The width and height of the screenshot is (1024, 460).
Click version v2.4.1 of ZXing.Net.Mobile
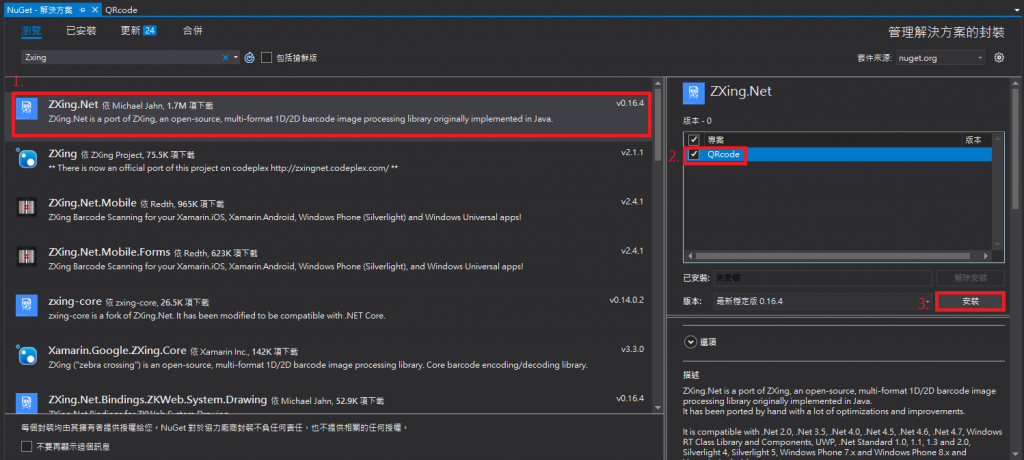[x=633, y=202]
